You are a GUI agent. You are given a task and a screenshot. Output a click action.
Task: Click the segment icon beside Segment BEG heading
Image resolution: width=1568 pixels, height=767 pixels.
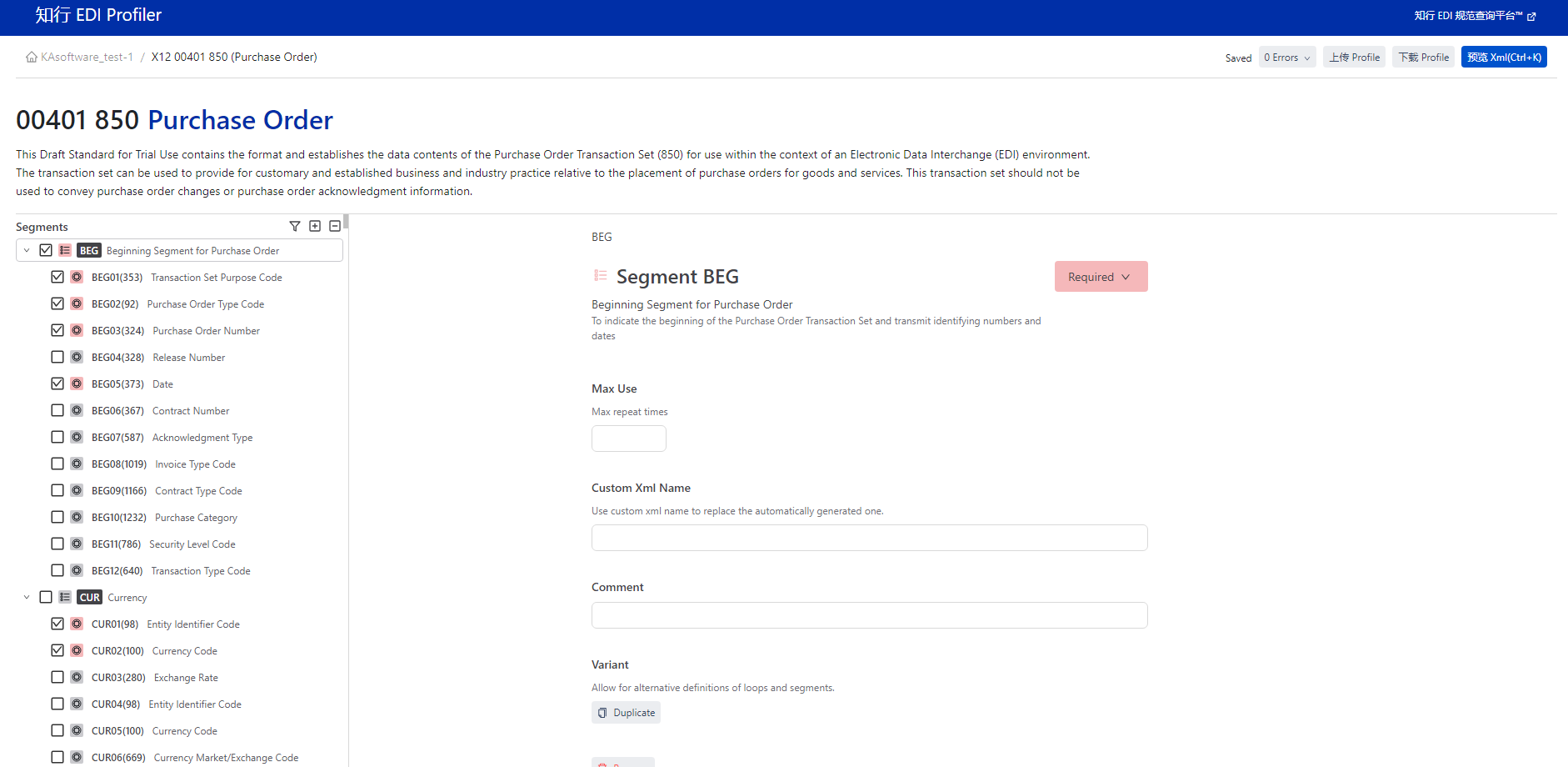click(600, 275)
